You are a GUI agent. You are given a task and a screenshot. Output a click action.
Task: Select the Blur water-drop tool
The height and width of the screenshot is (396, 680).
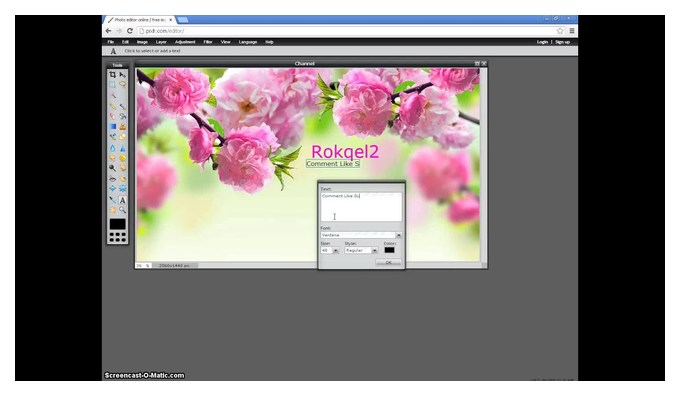[x=112, y=148]
